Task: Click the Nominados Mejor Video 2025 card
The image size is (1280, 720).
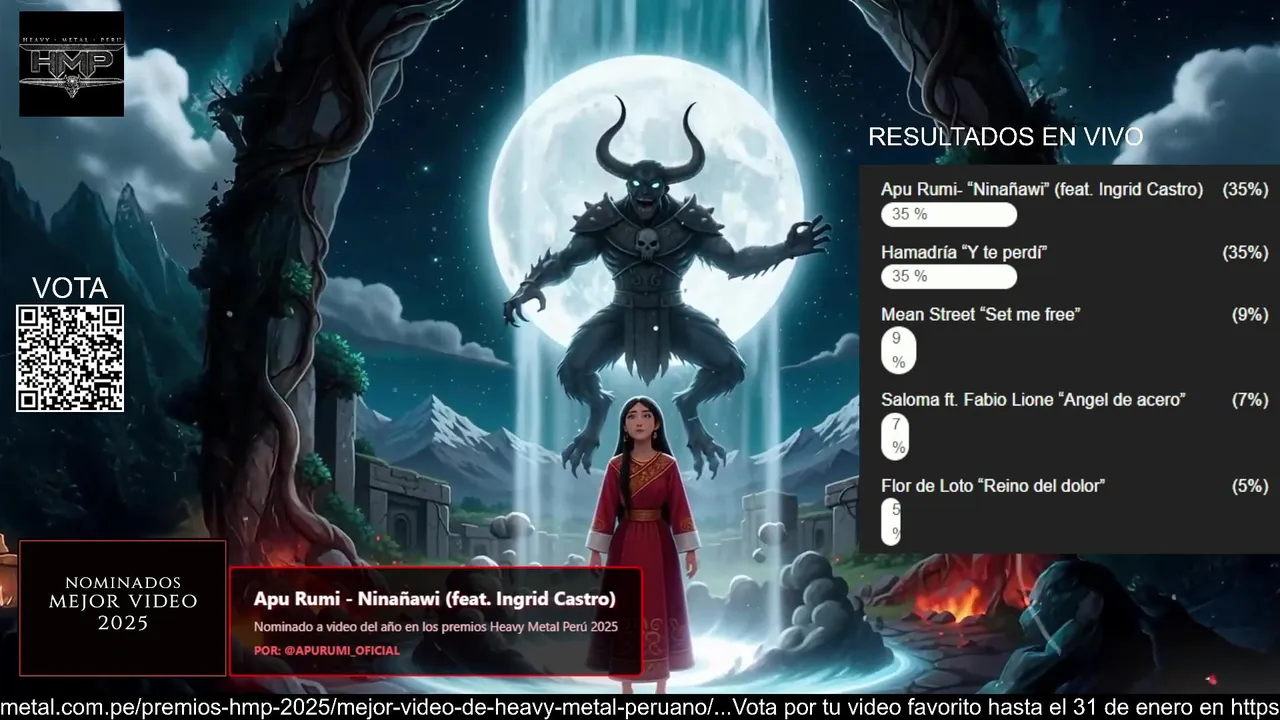Action: coord(123,608)
